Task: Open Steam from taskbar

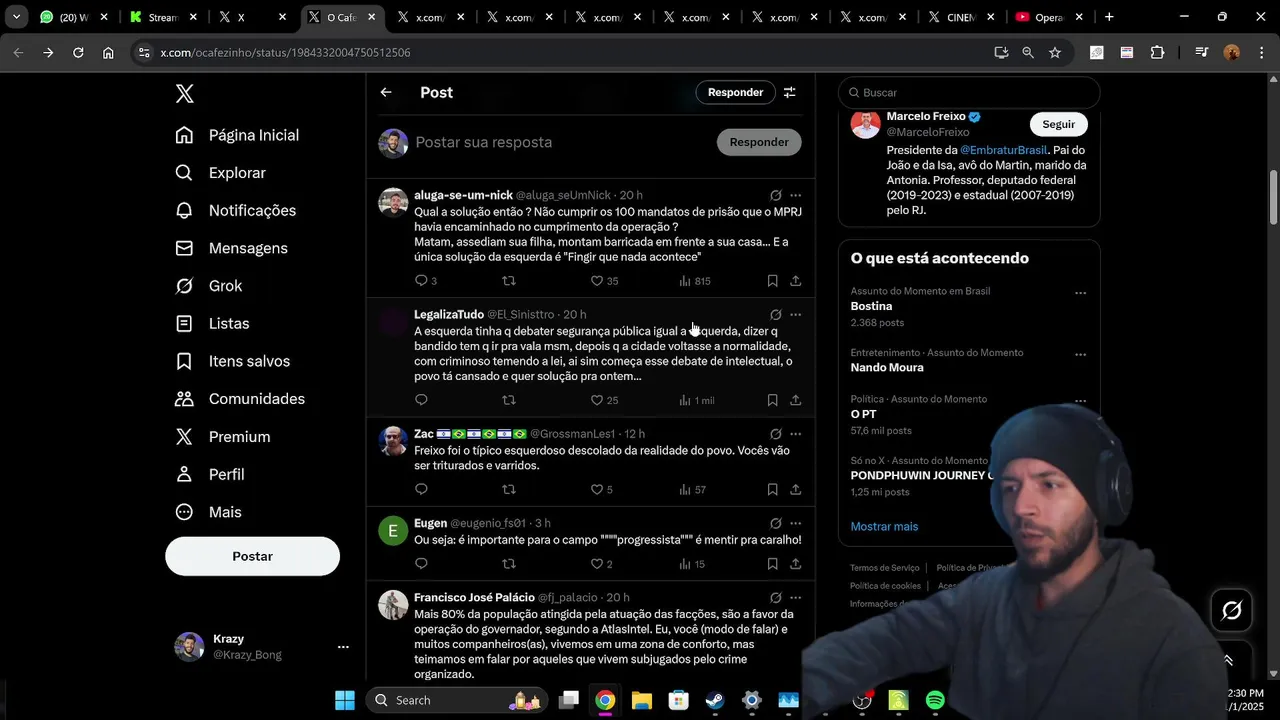Action: pyautogui.click(x=715, y=700)
